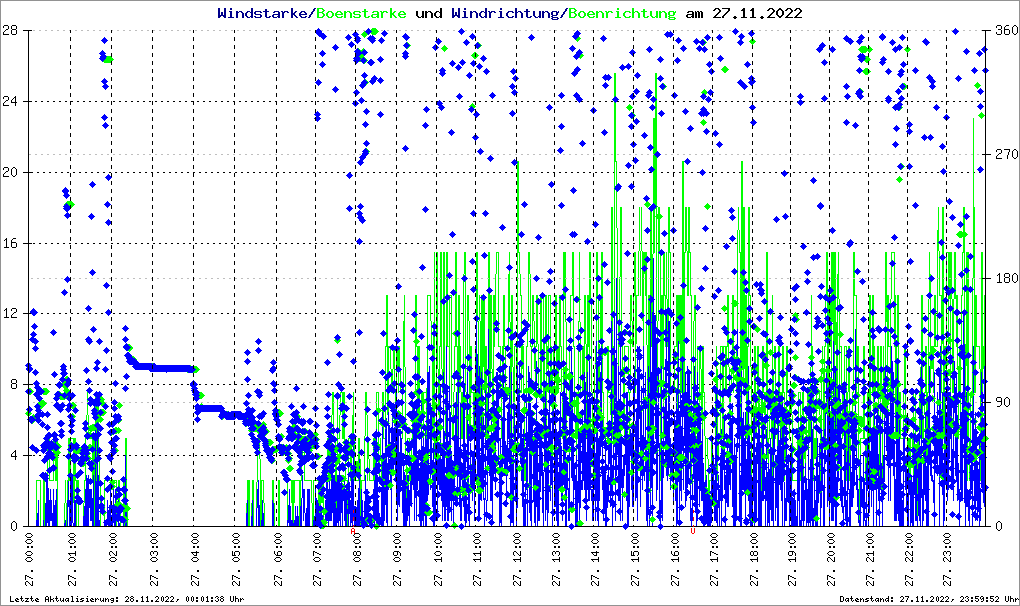Select the Windrichtung word in the title
Viewport: 1020px width, 606px height.
pyautogui.click(x=505, y=14)
